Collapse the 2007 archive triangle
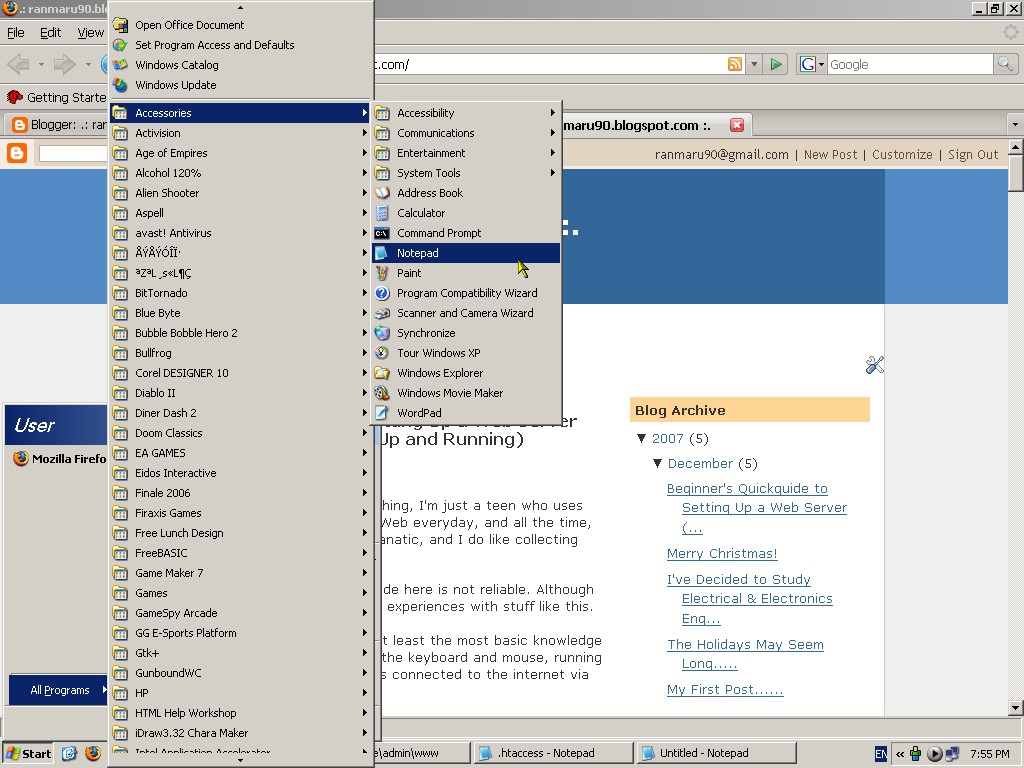Viewport: 1024px width, 768px height. (x=641, y=438)
